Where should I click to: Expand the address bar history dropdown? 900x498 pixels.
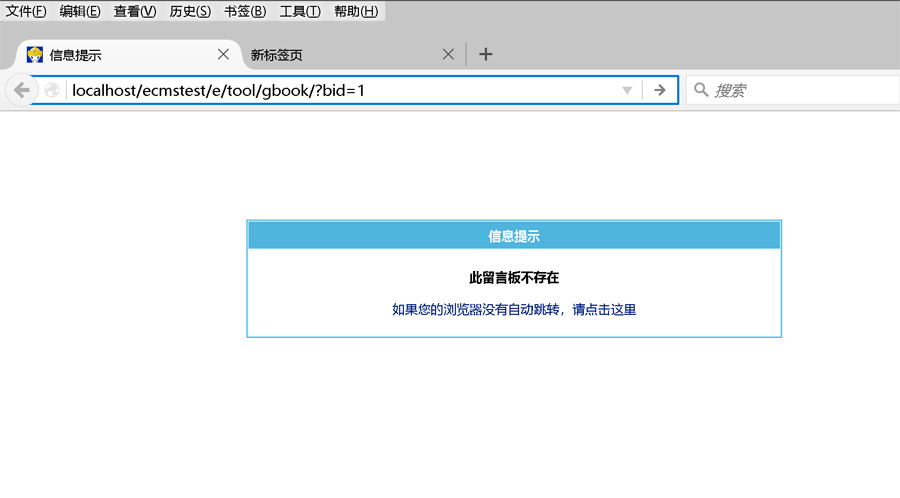point(627,90)
